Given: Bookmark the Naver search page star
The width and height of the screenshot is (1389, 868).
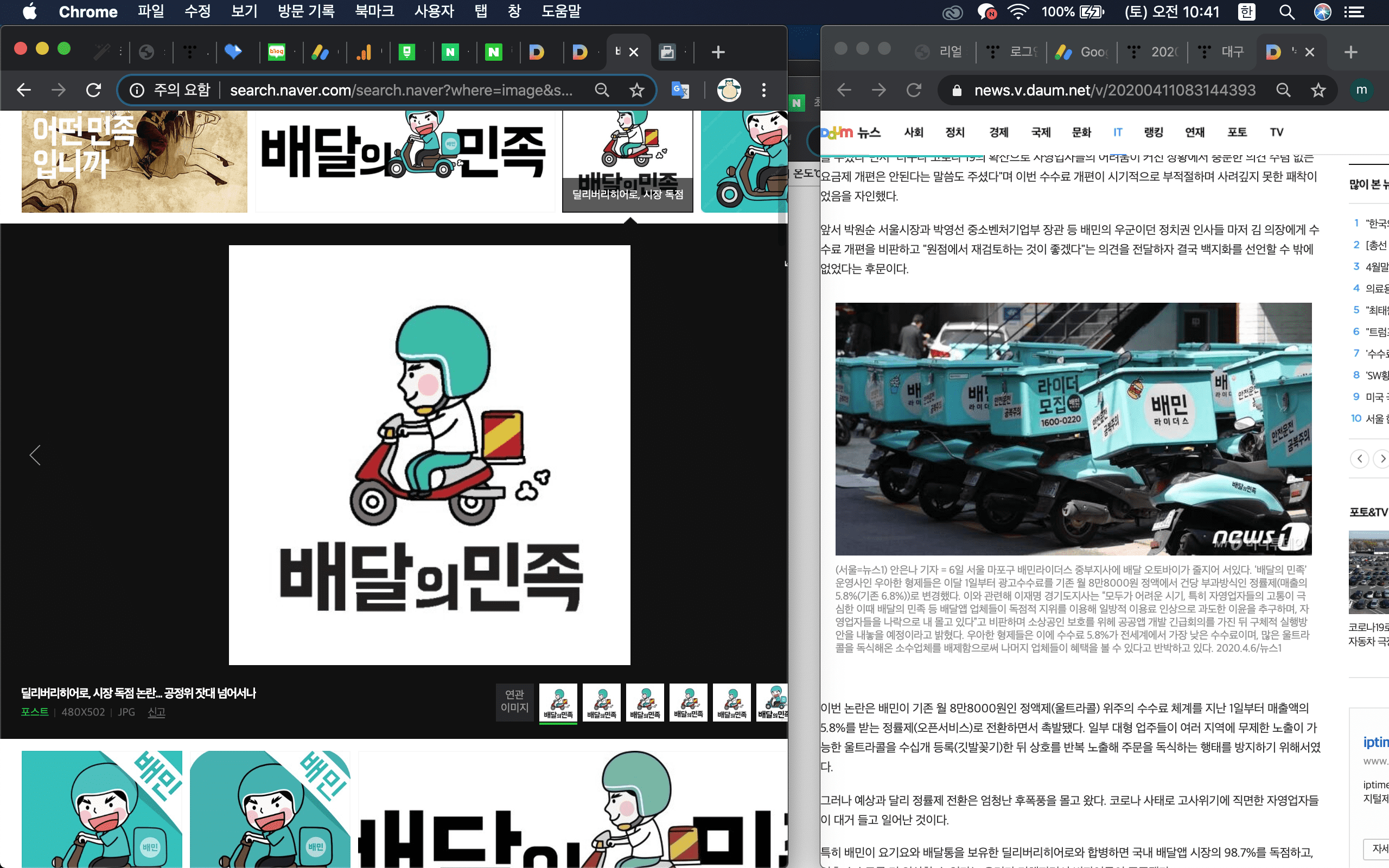Looking at the screenshot, I should pos(636,90).
